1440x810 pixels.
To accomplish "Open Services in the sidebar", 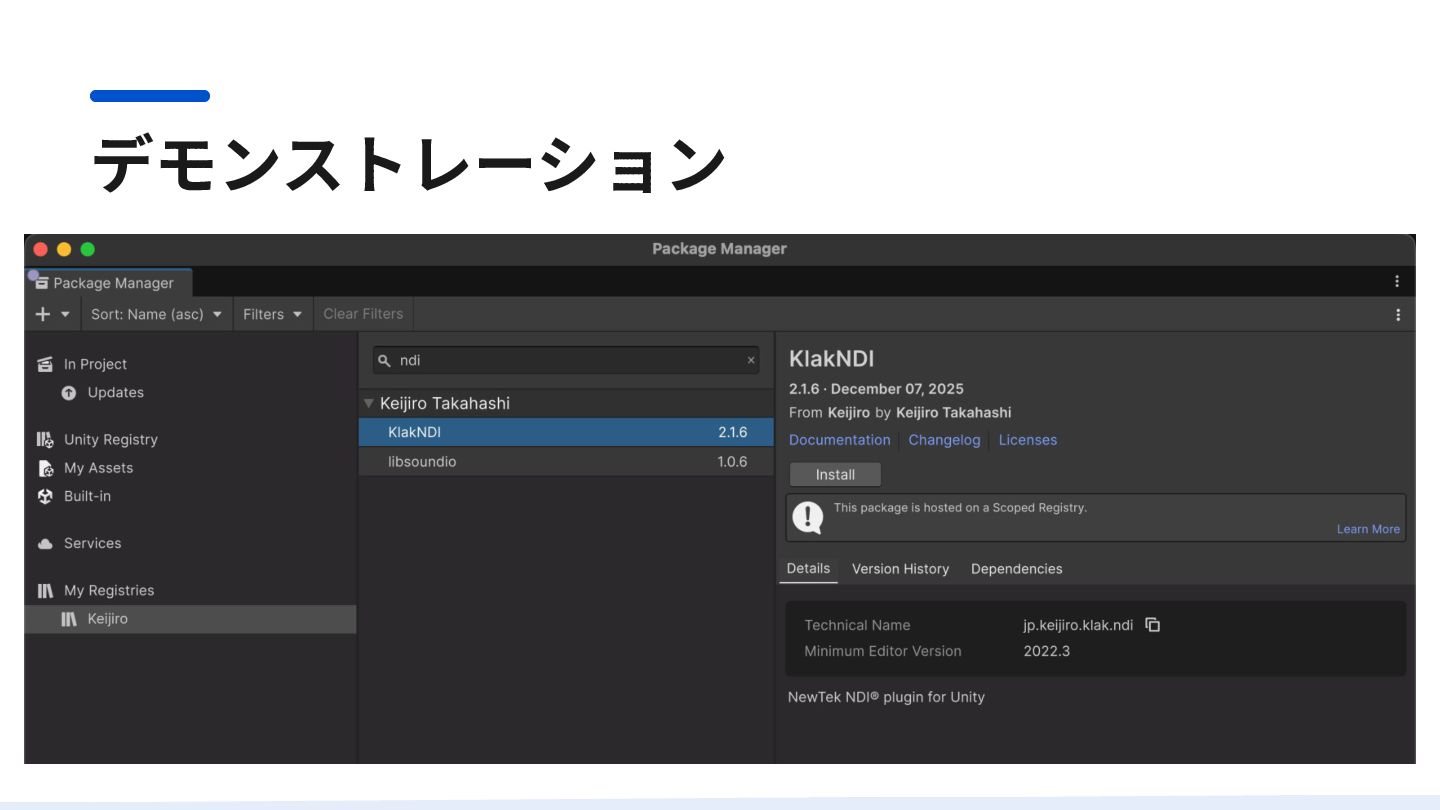I will pyautogui.click(x=92, y=543).
